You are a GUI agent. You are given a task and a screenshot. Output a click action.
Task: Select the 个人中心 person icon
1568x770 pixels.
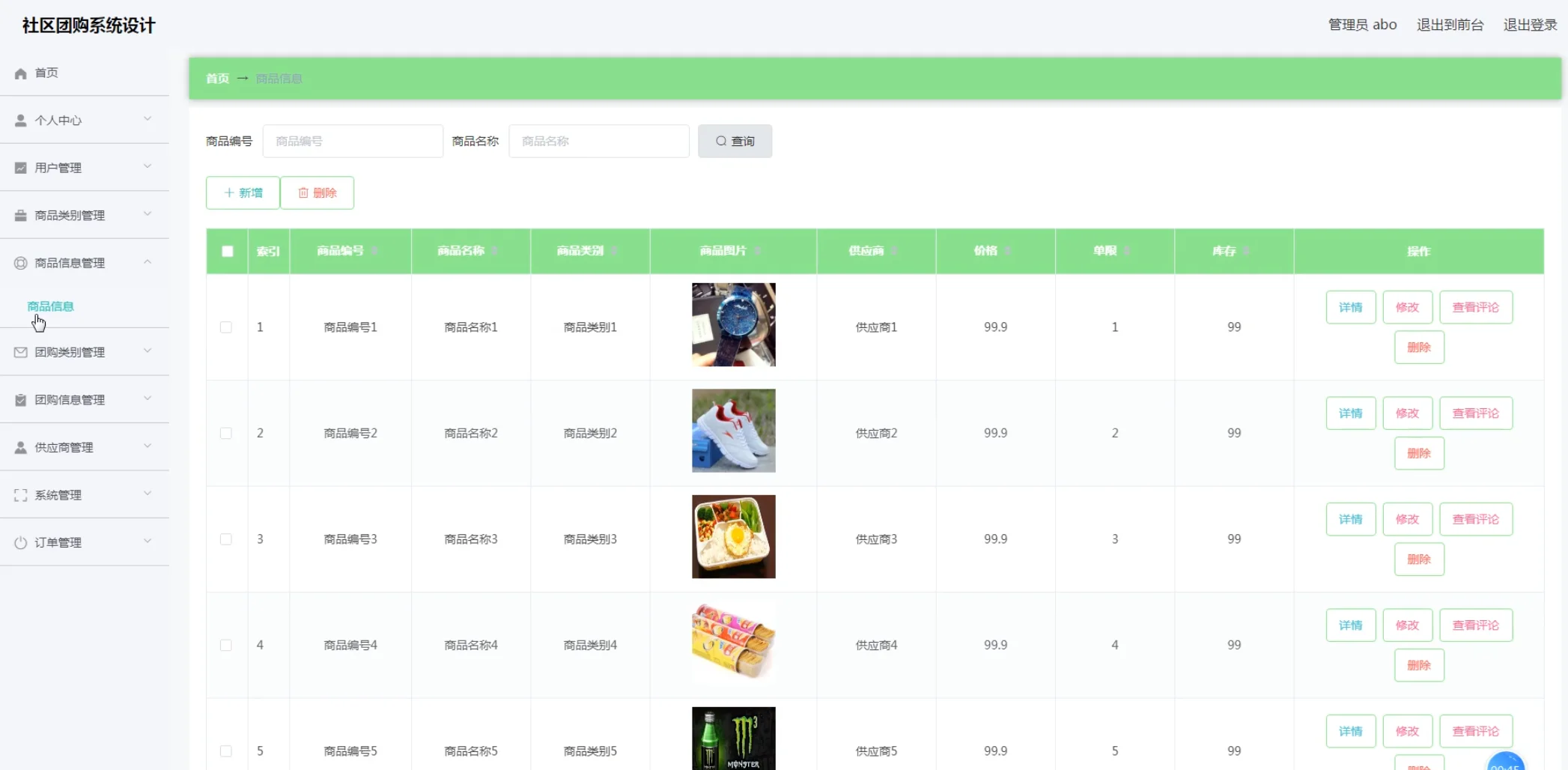[19, 120]
